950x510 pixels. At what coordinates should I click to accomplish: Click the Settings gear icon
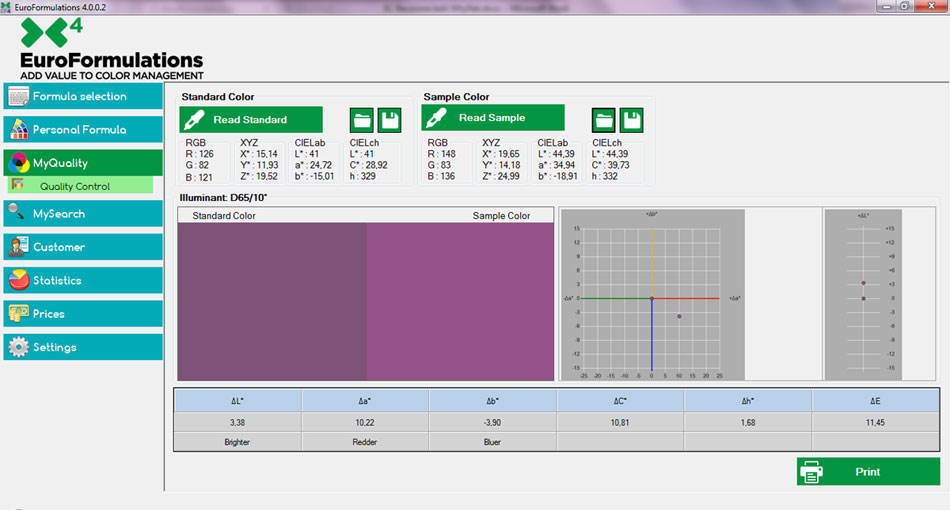tap(18, 347)
